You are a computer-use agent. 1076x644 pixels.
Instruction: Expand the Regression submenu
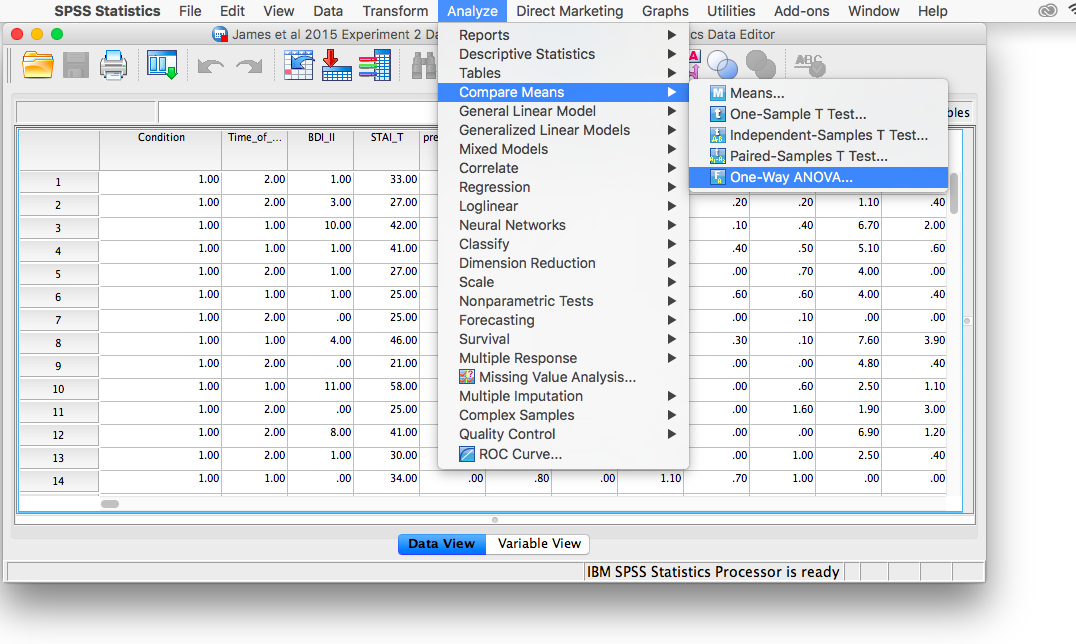tap(563, 187)
